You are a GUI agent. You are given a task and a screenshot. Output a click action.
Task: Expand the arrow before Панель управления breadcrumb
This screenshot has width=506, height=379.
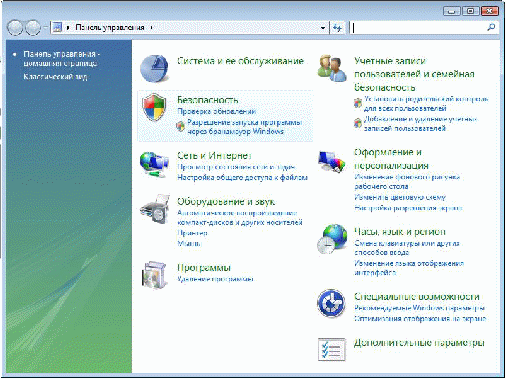click(68, 28)
